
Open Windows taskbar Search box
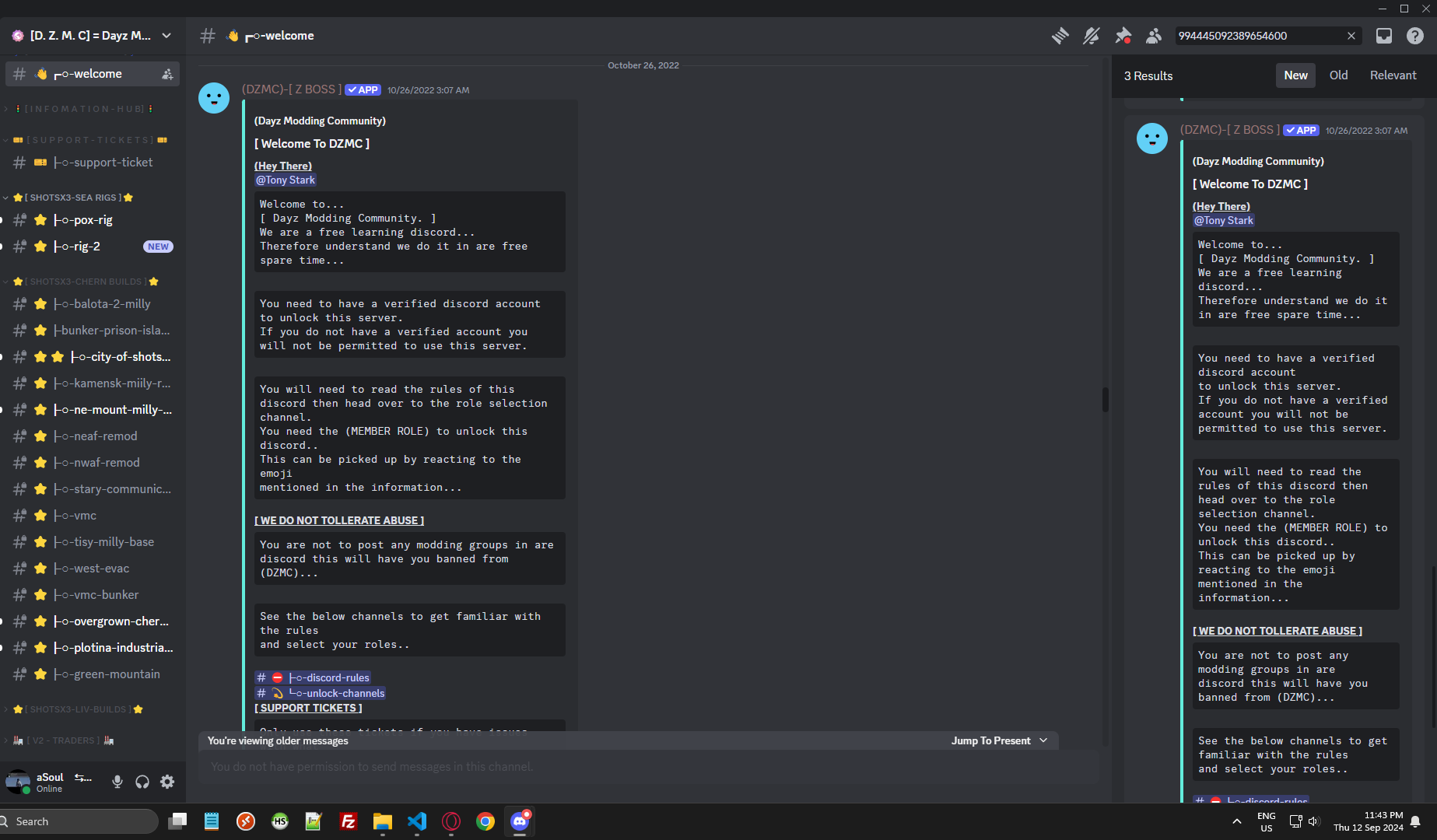(78, 821)
